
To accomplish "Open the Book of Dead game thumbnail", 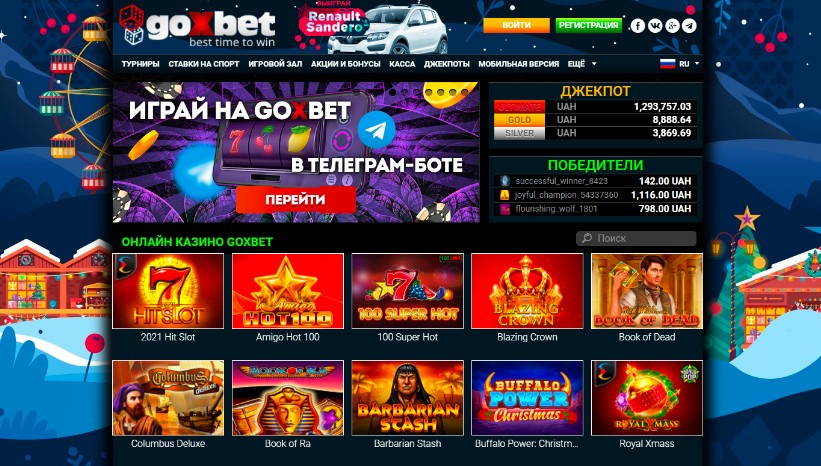I will click(x=647, y=291).
